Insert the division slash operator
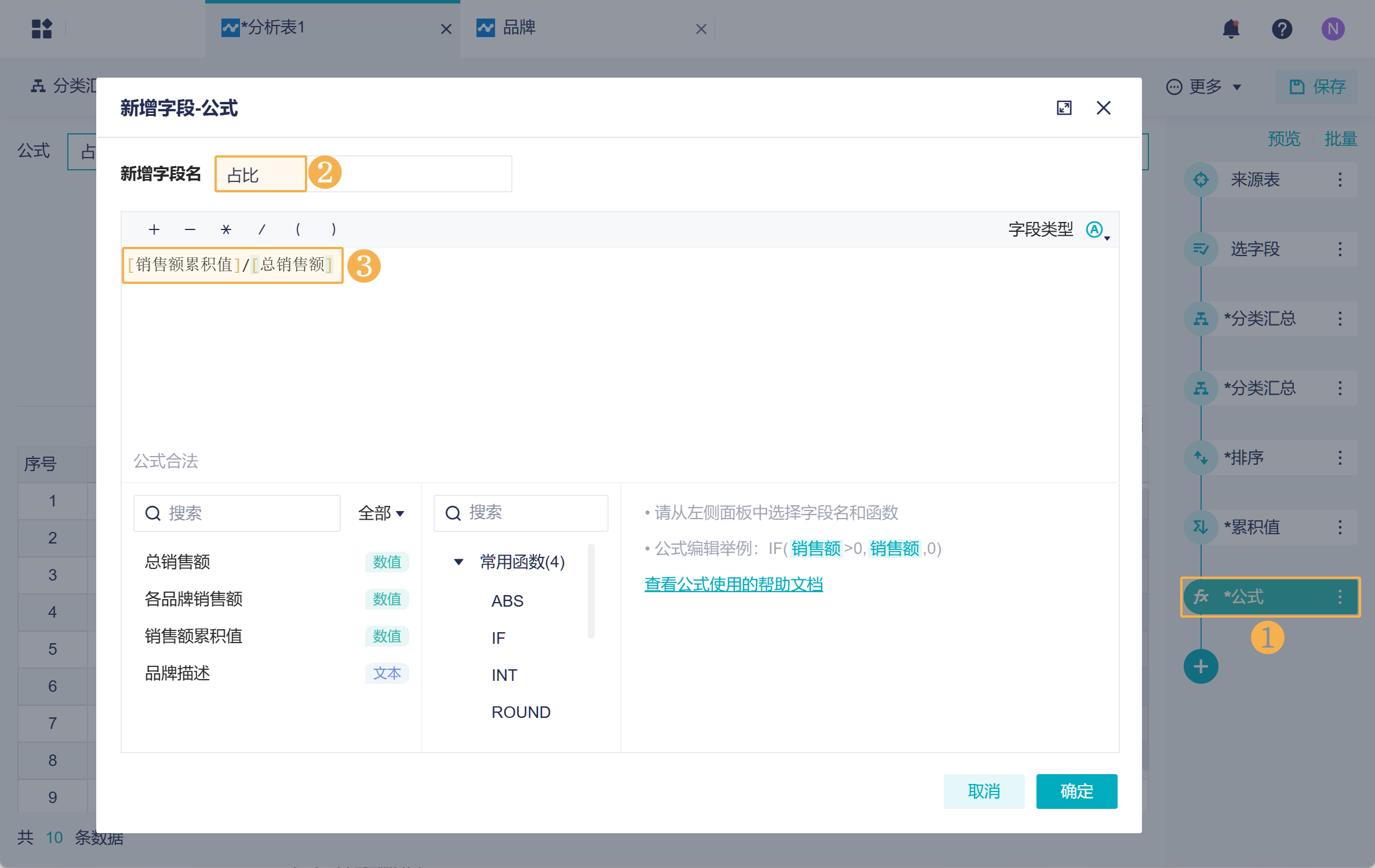The image size is (1375, 868). click(x=262, y=229)
